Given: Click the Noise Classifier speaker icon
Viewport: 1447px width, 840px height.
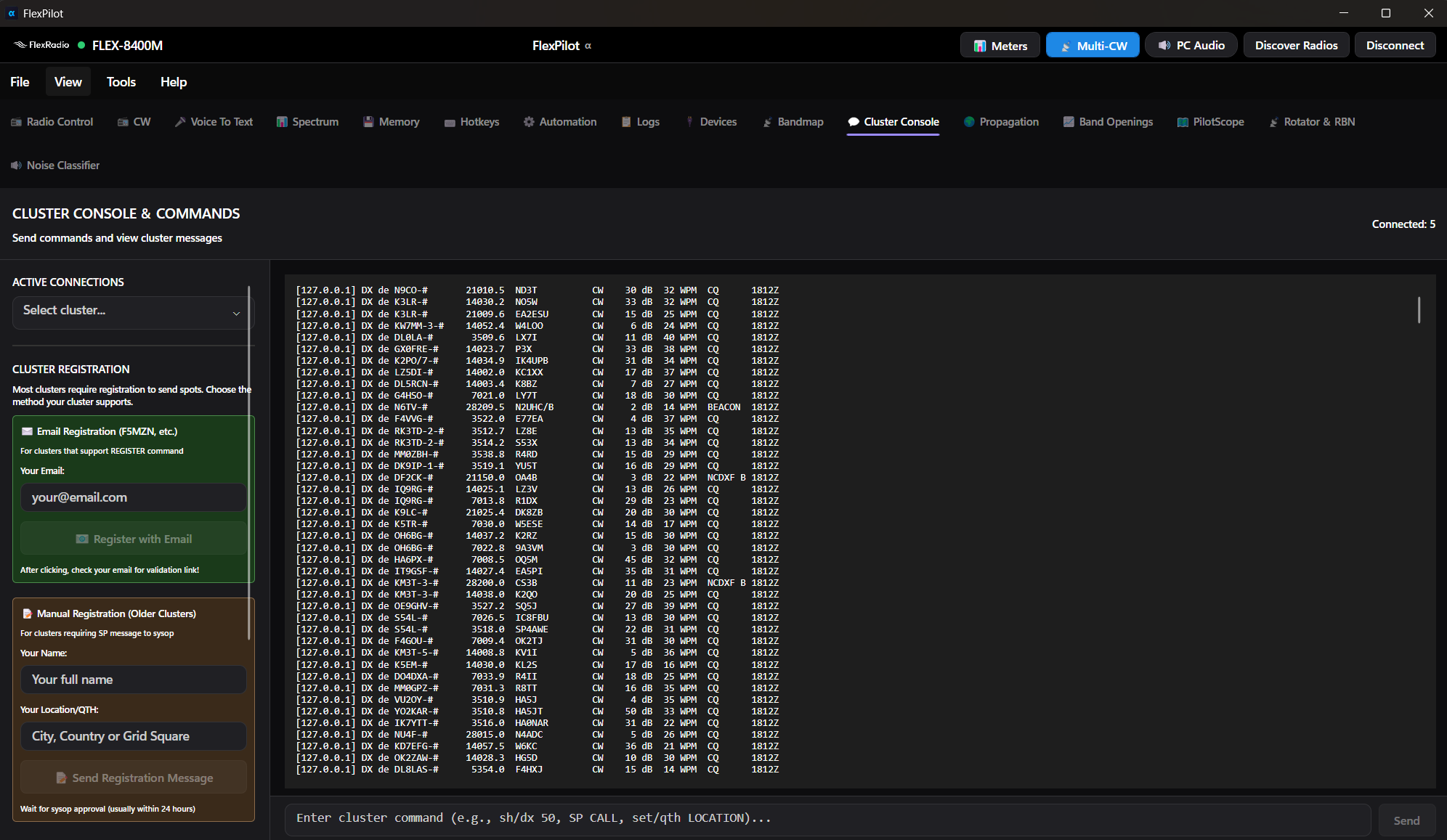Looking at the screenshot, I should point(16,166).
